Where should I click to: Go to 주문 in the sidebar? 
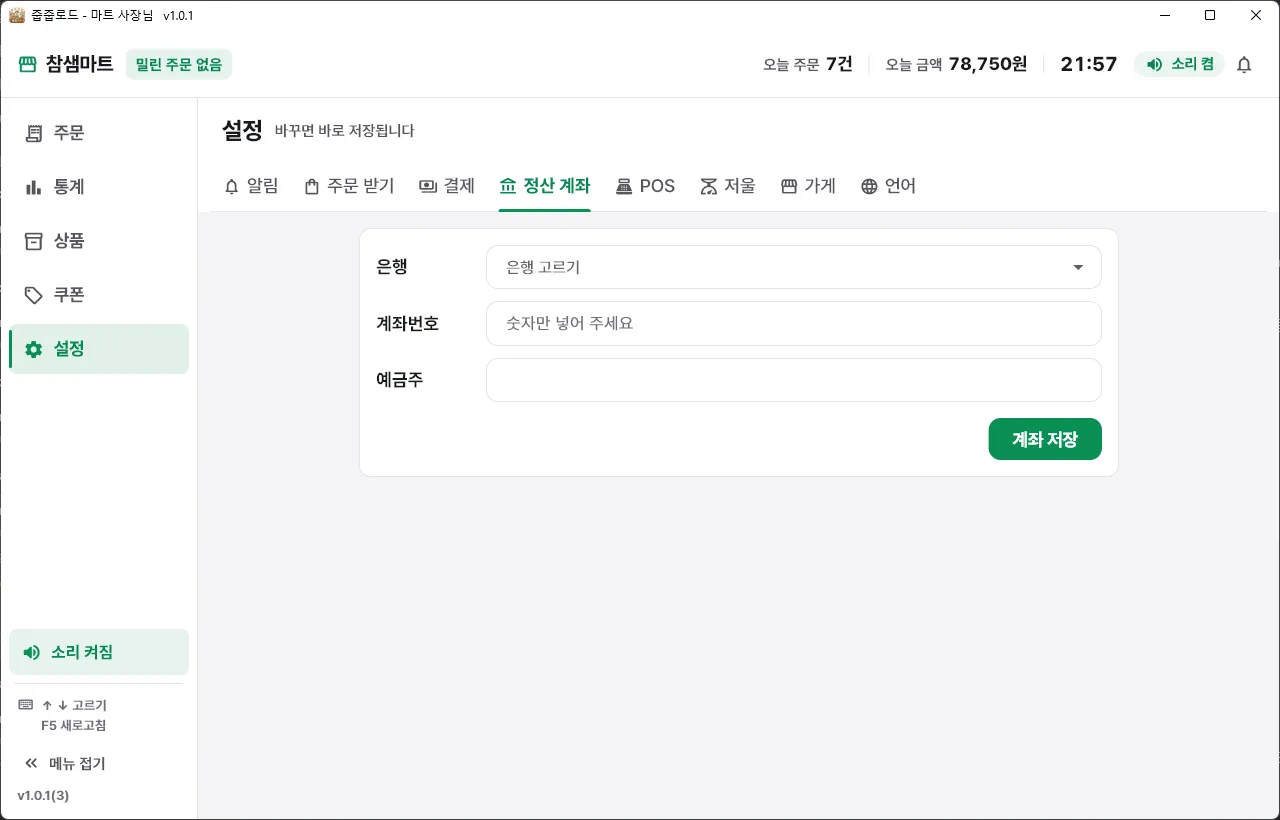tap(99, 133)
